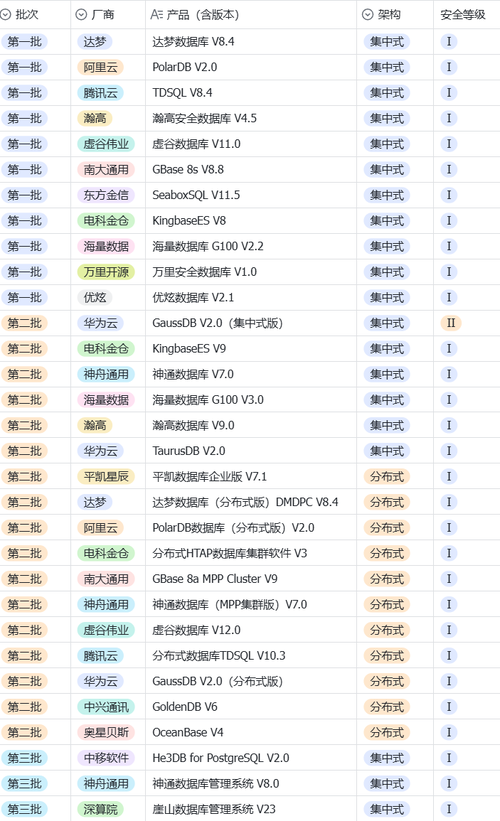Click the 第三批 tag for He3DB row
This screenshot has height=821, width=500.
(25, 758)
